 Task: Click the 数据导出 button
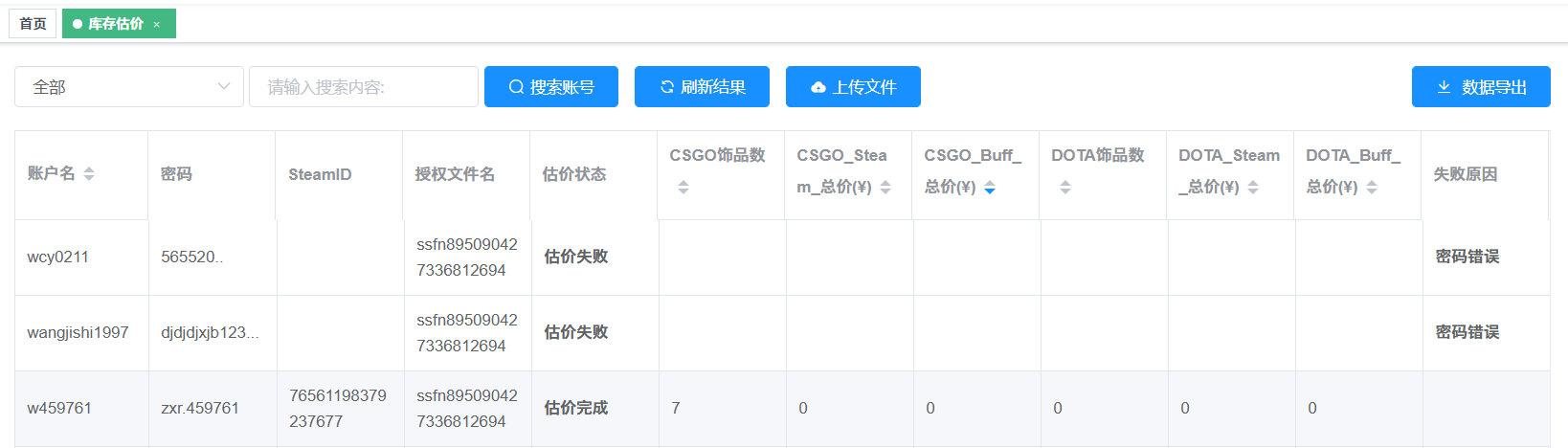coord(1481,87)
